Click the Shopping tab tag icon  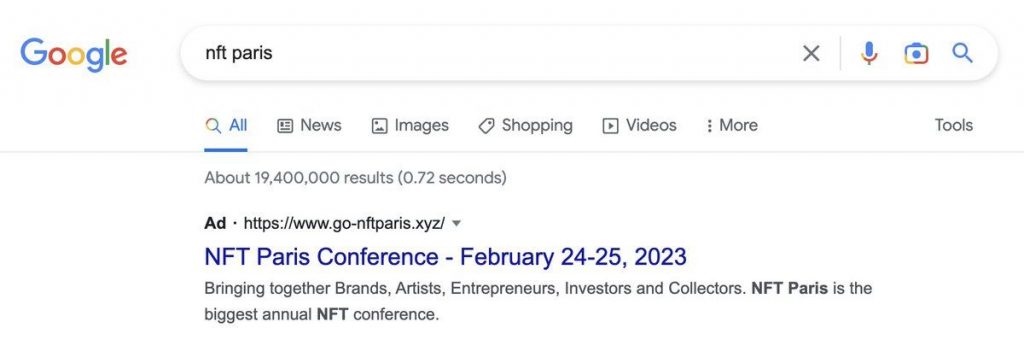pyautogui.click(x=487, y=125)
